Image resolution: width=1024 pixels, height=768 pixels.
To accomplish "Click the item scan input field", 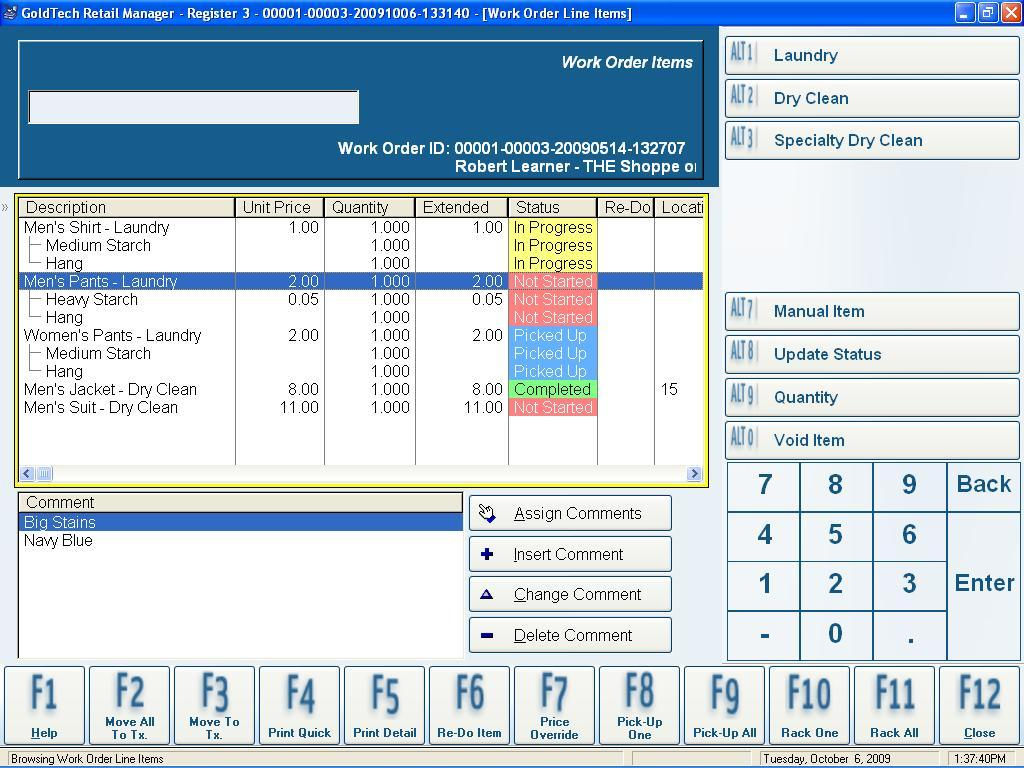I will [x=193, y=107].
